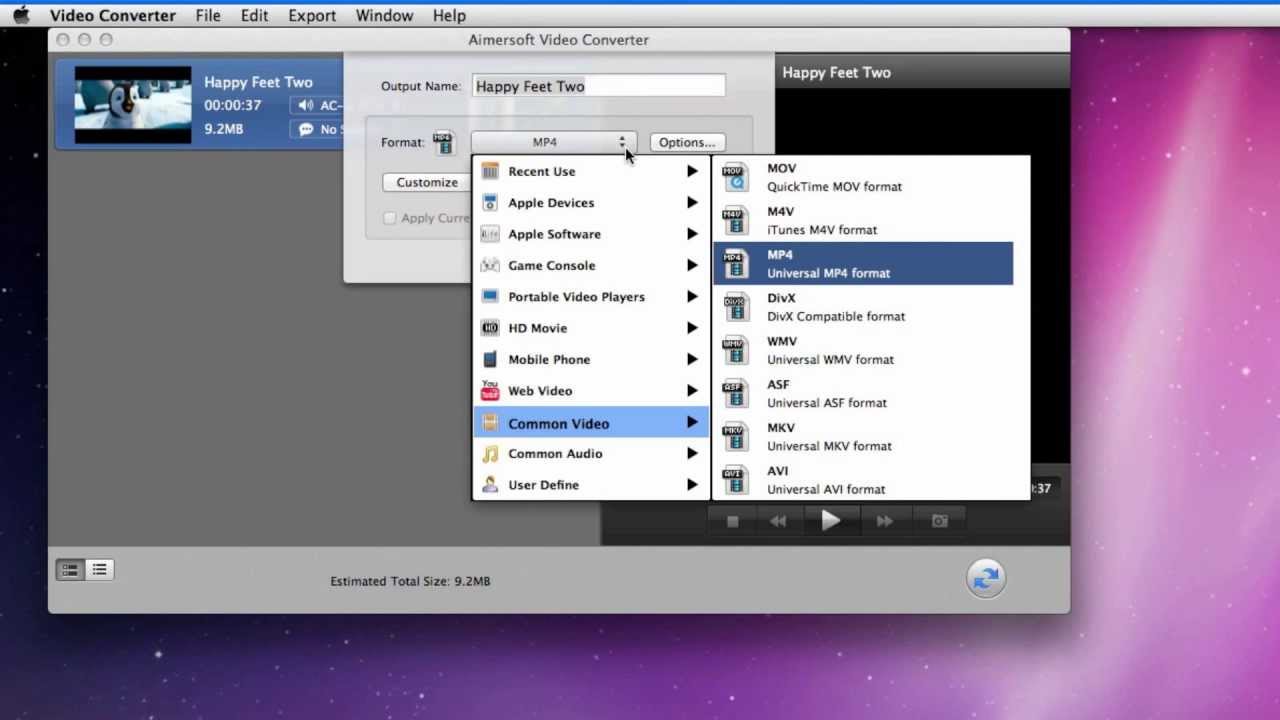Click the Mobile Phone icon

point(490,359)
